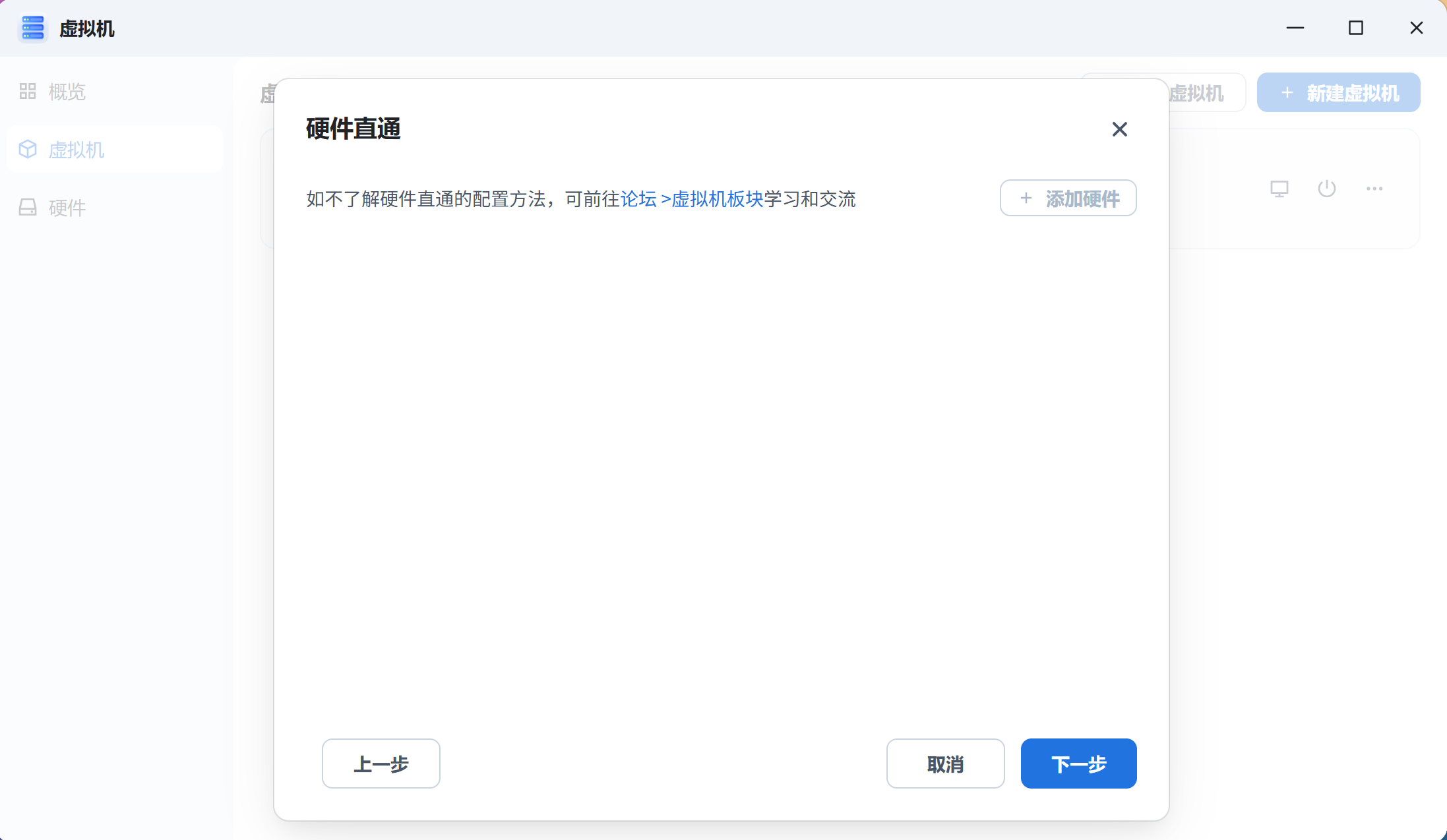Click the 添加硬件 button
1447x840 pixels.
click(x=1068, y=198)
